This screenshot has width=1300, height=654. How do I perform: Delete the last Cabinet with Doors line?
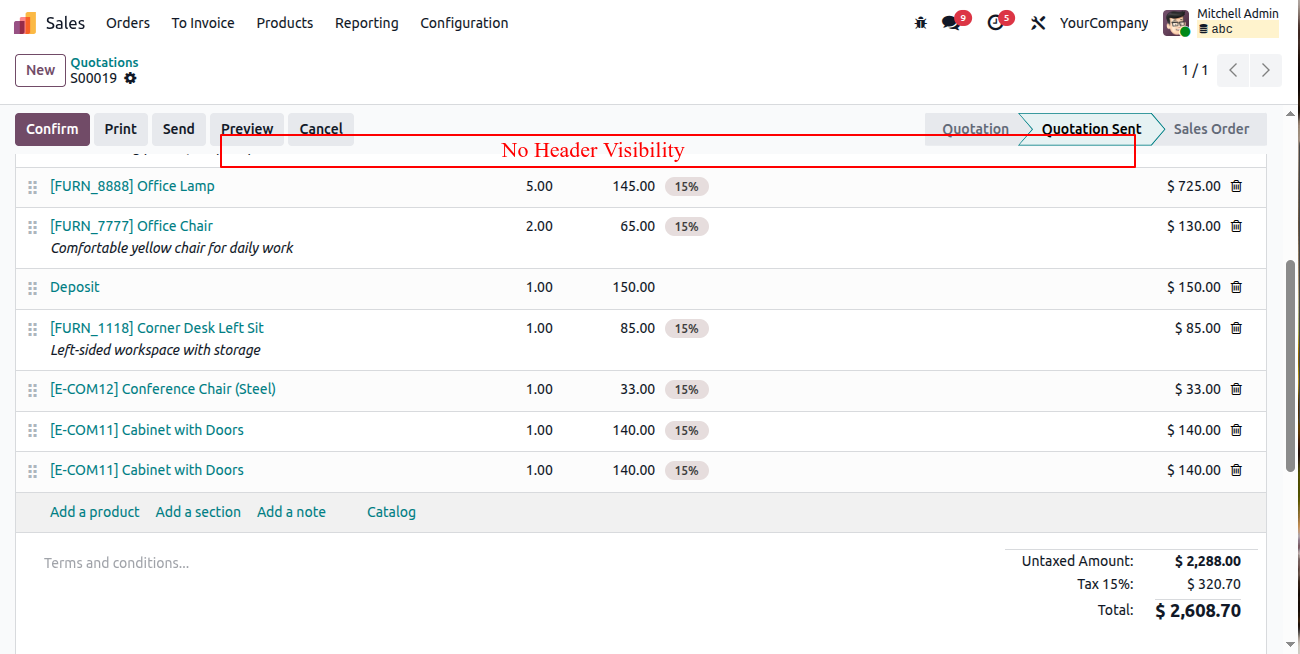click(x=1236, y=470)
